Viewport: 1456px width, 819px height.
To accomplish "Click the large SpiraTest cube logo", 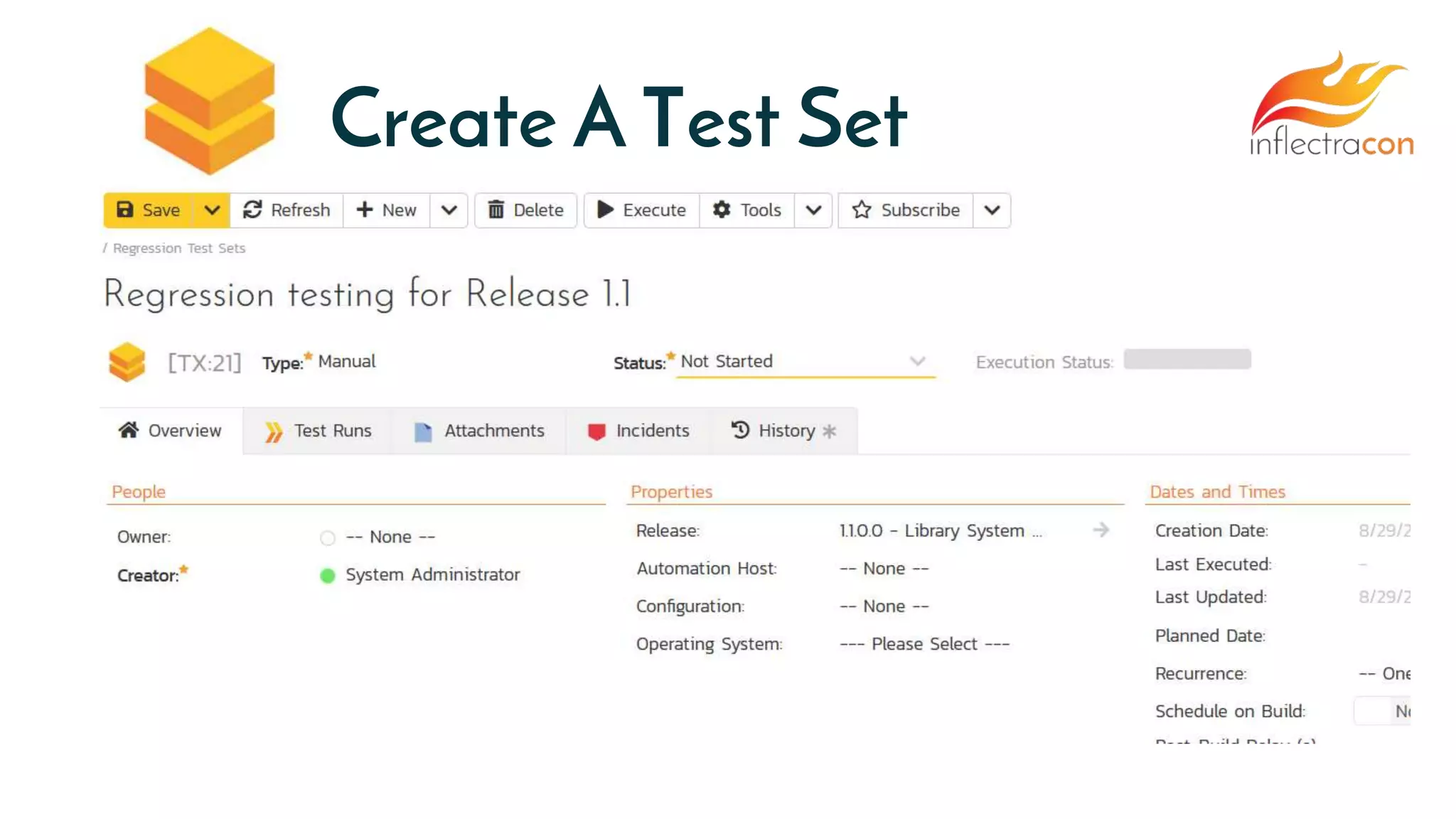I will tap(209, 101).
